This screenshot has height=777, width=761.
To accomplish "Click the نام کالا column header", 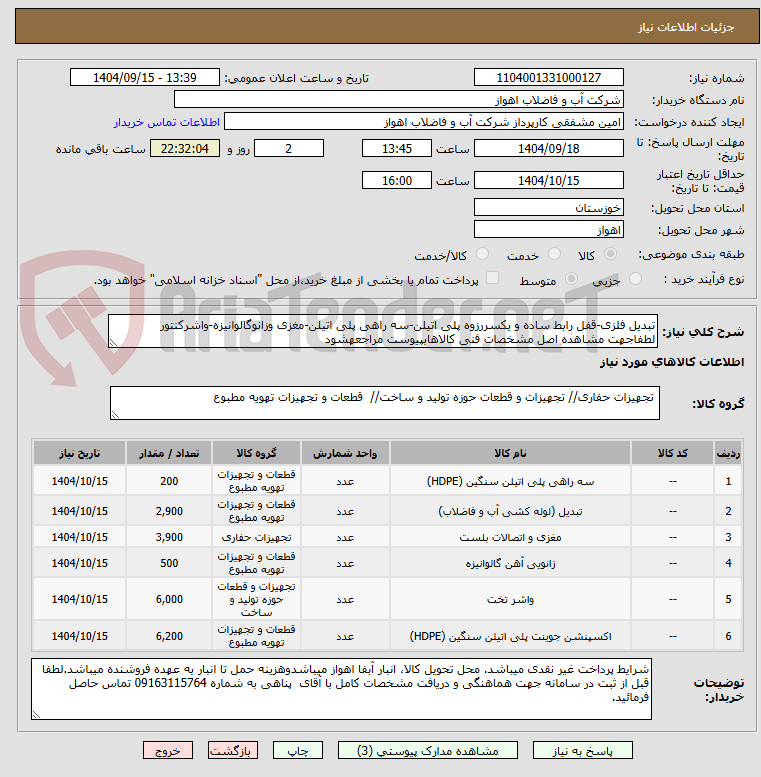I will pos(510,453).
